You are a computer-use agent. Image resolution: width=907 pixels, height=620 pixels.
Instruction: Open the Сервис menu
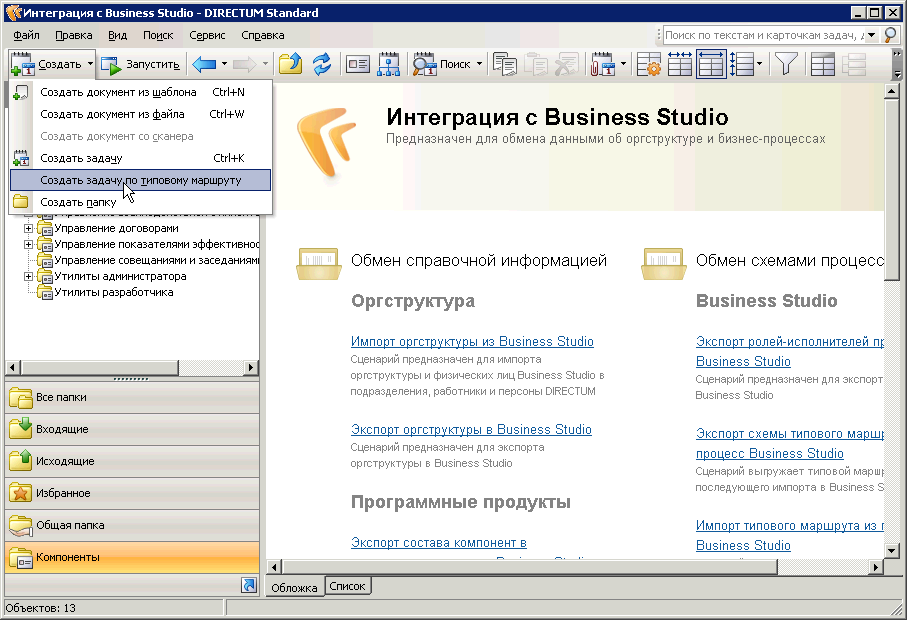[207, 35]
